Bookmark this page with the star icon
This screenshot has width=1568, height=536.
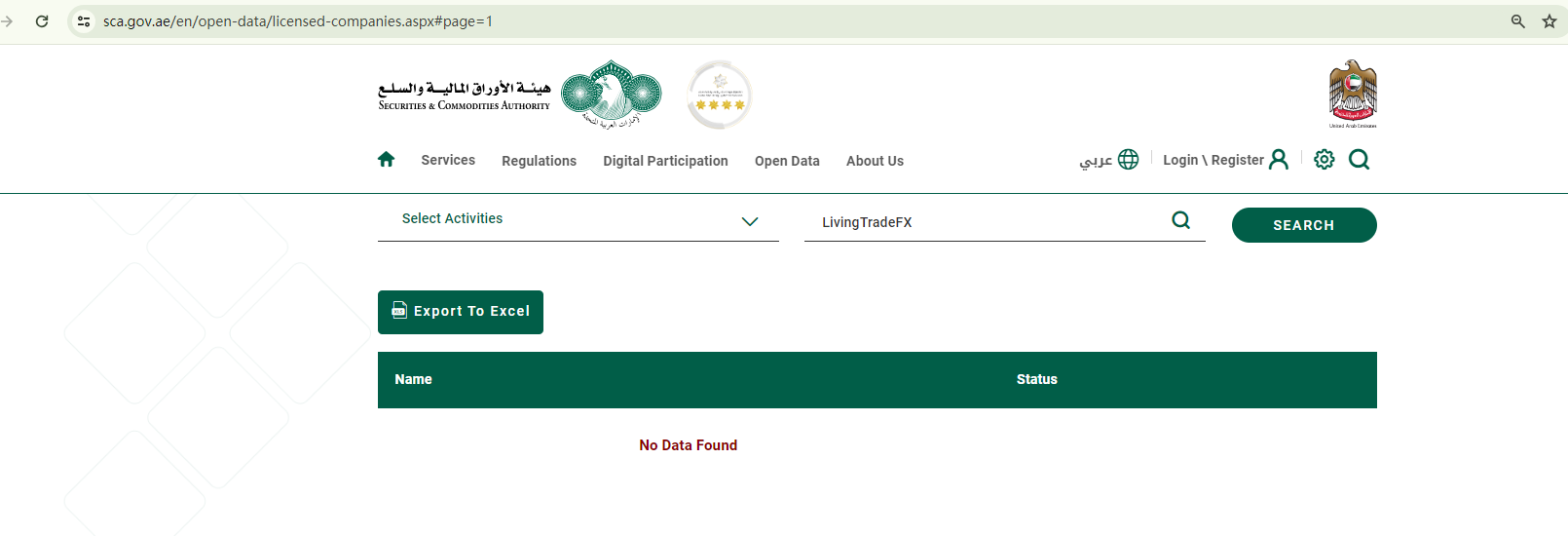pyautogui.click(x=1549, y=20)
